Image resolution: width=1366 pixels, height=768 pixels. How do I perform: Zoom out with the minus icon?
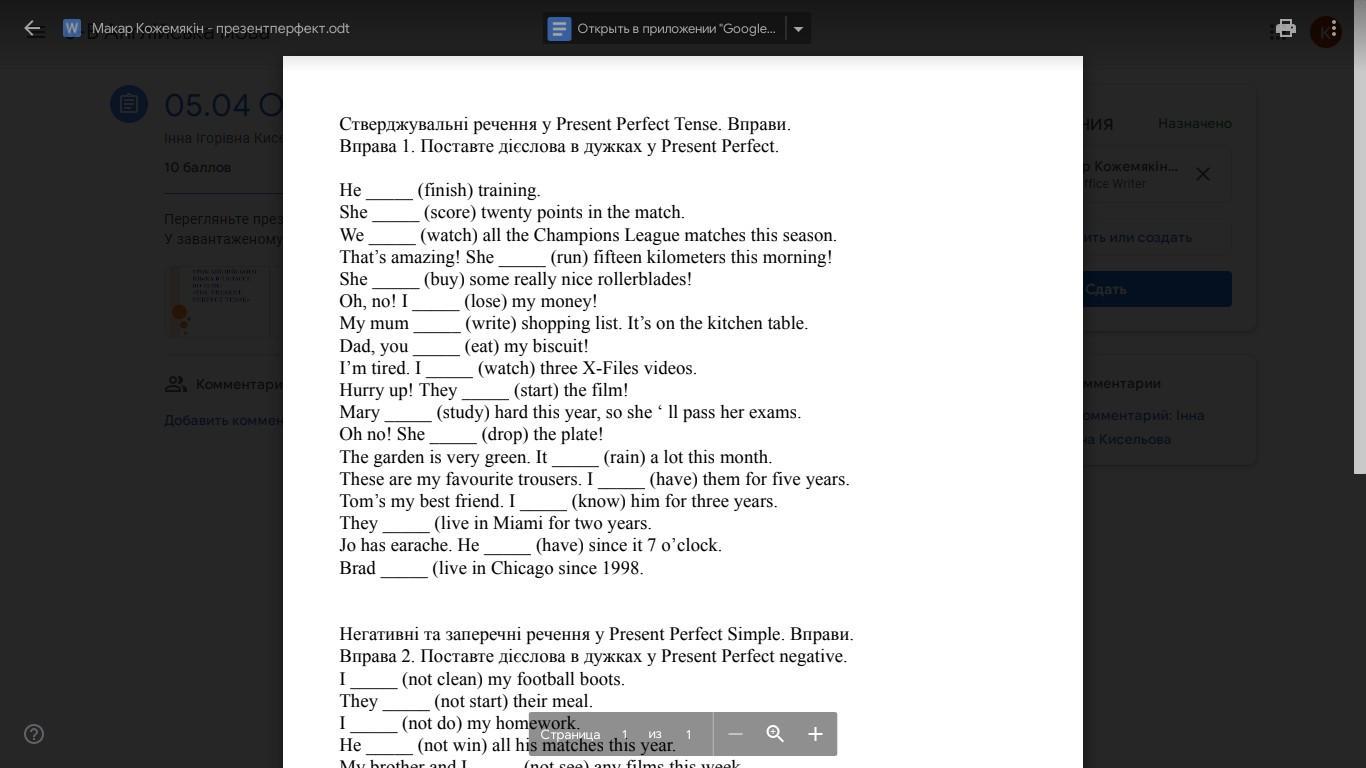pyautogui.click(x=735, y=734)
